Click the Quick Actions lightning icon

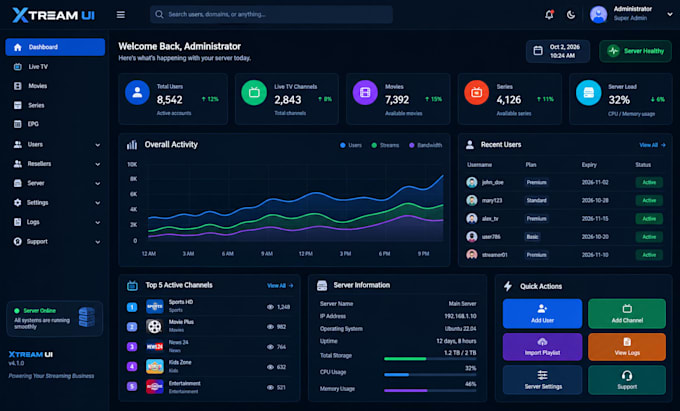click(x=508, y=286)
